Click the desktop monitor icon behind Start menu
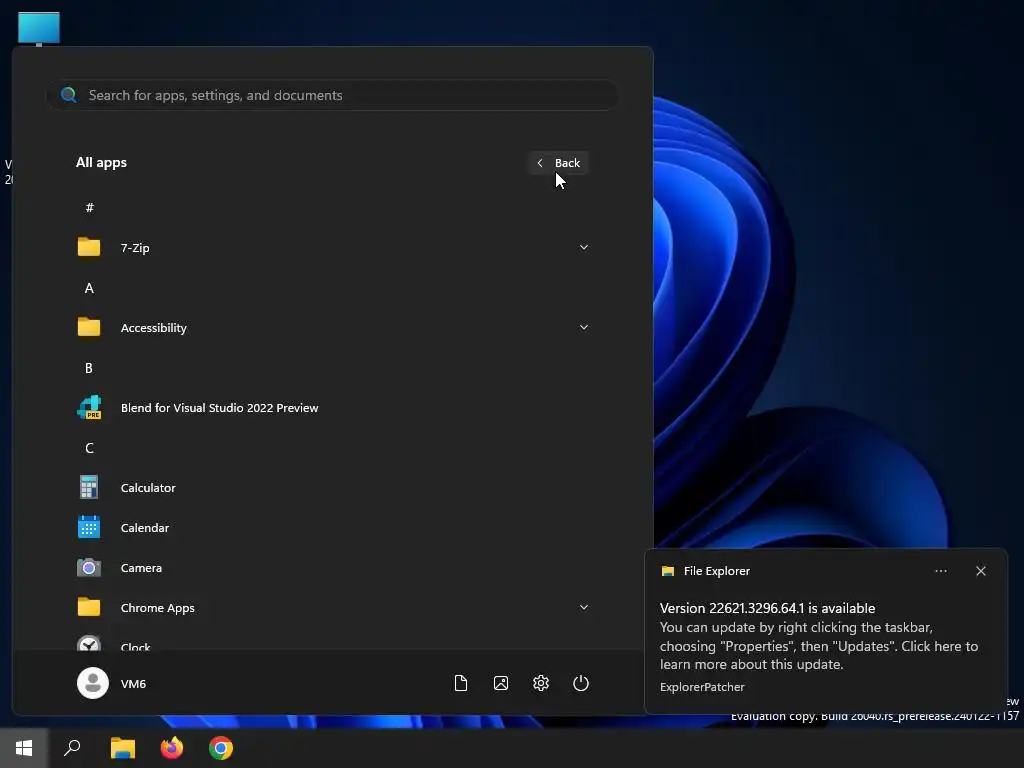The height and width of the screenshot is (768, 1024). point(39,29)
